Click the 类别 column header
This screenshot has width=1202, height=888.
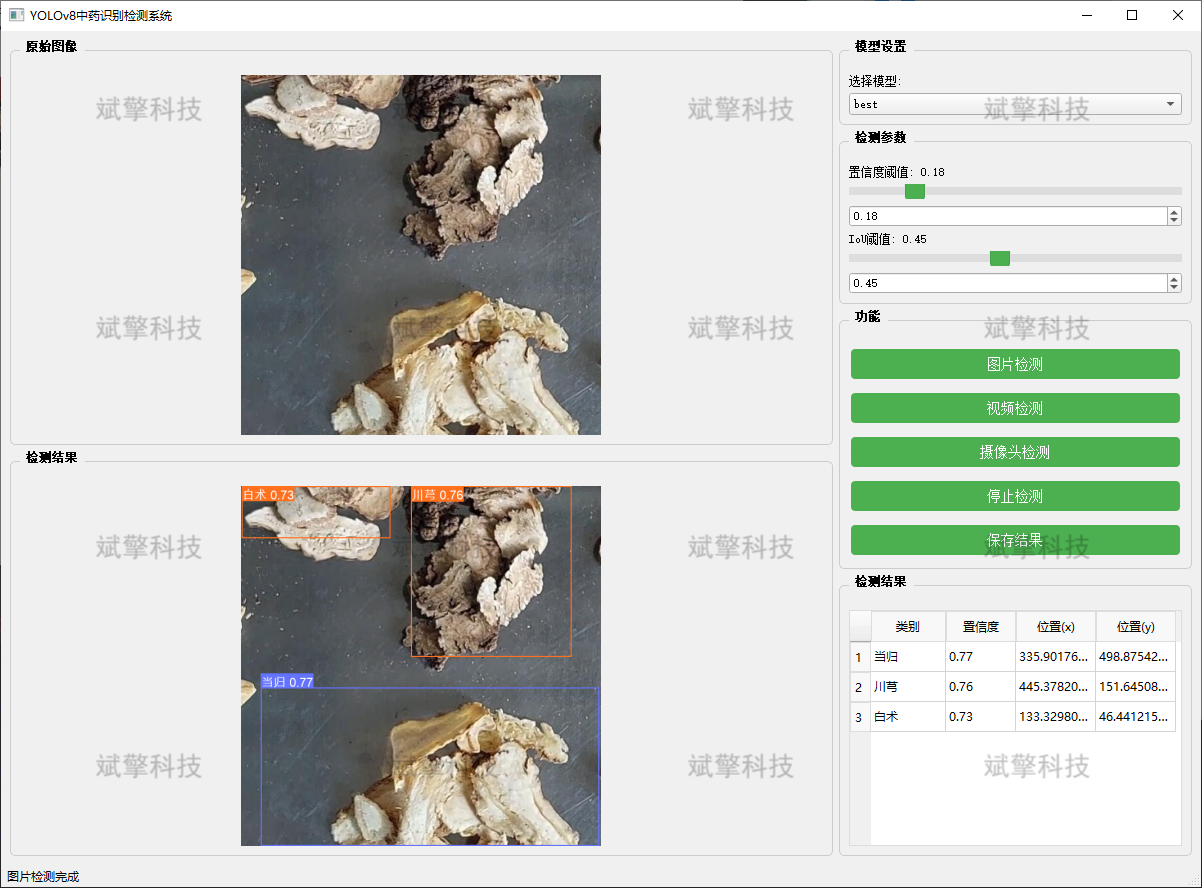pos(908,627)
